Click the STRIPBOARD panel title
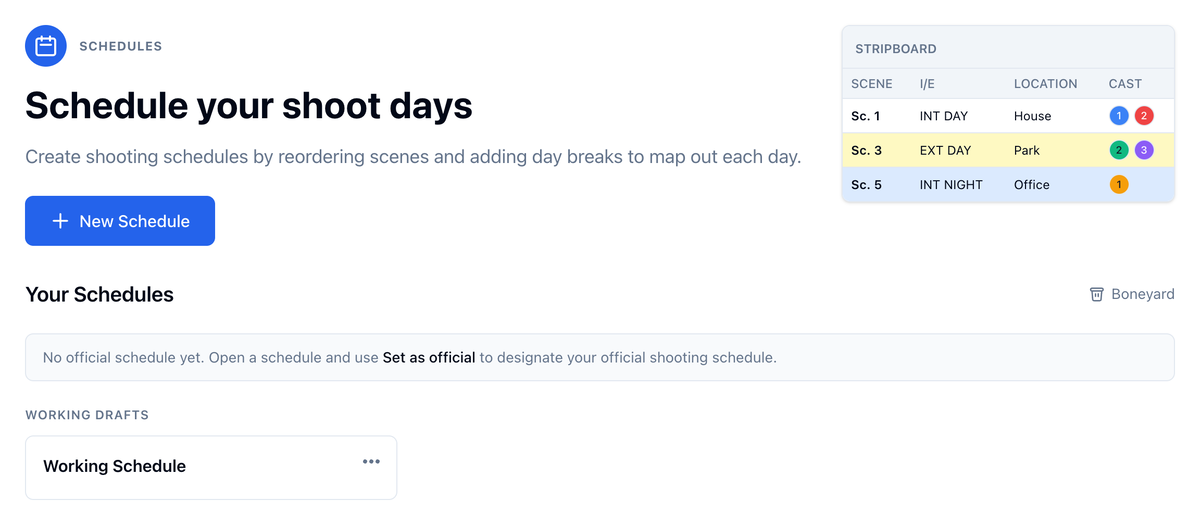1200x525 pixels. click(x=896, y=48)
